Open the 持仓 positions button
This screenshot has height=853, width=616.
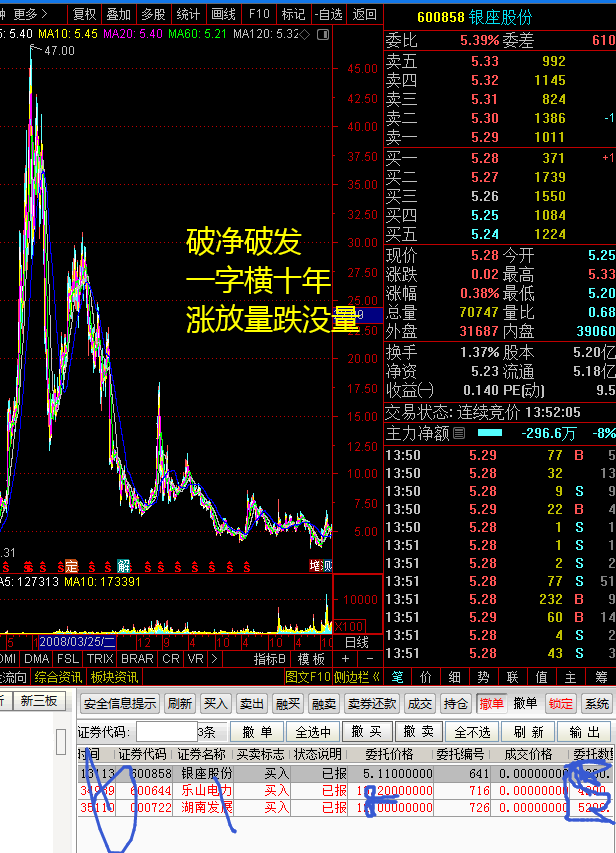point(456,704)
